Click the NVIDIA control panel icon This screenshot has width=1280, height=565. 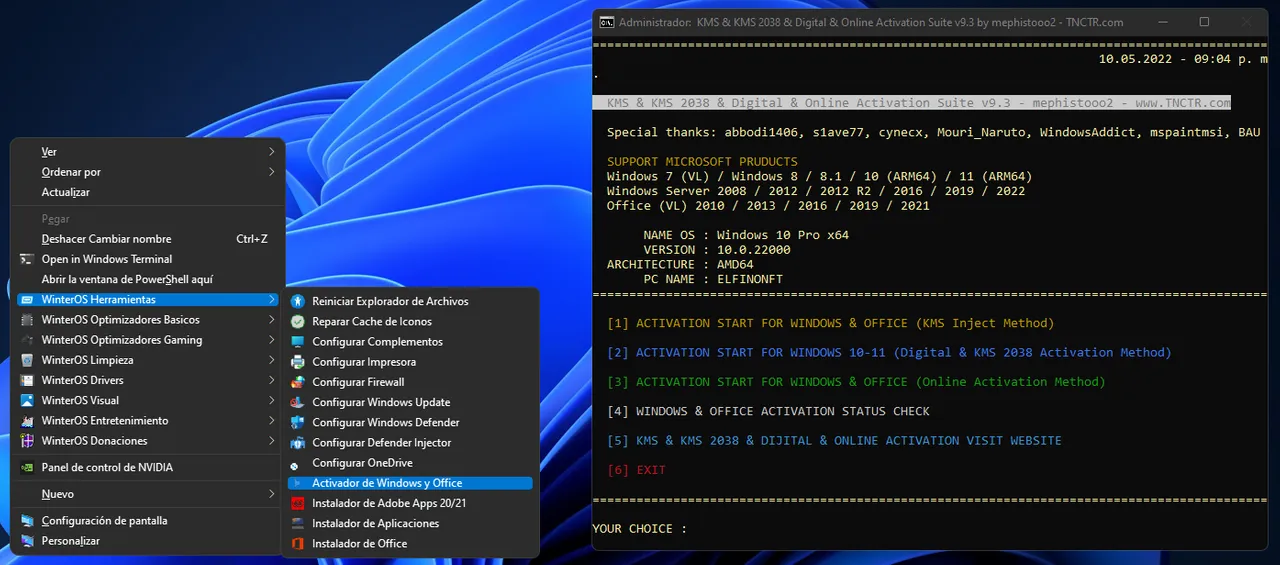click(26, 467)
